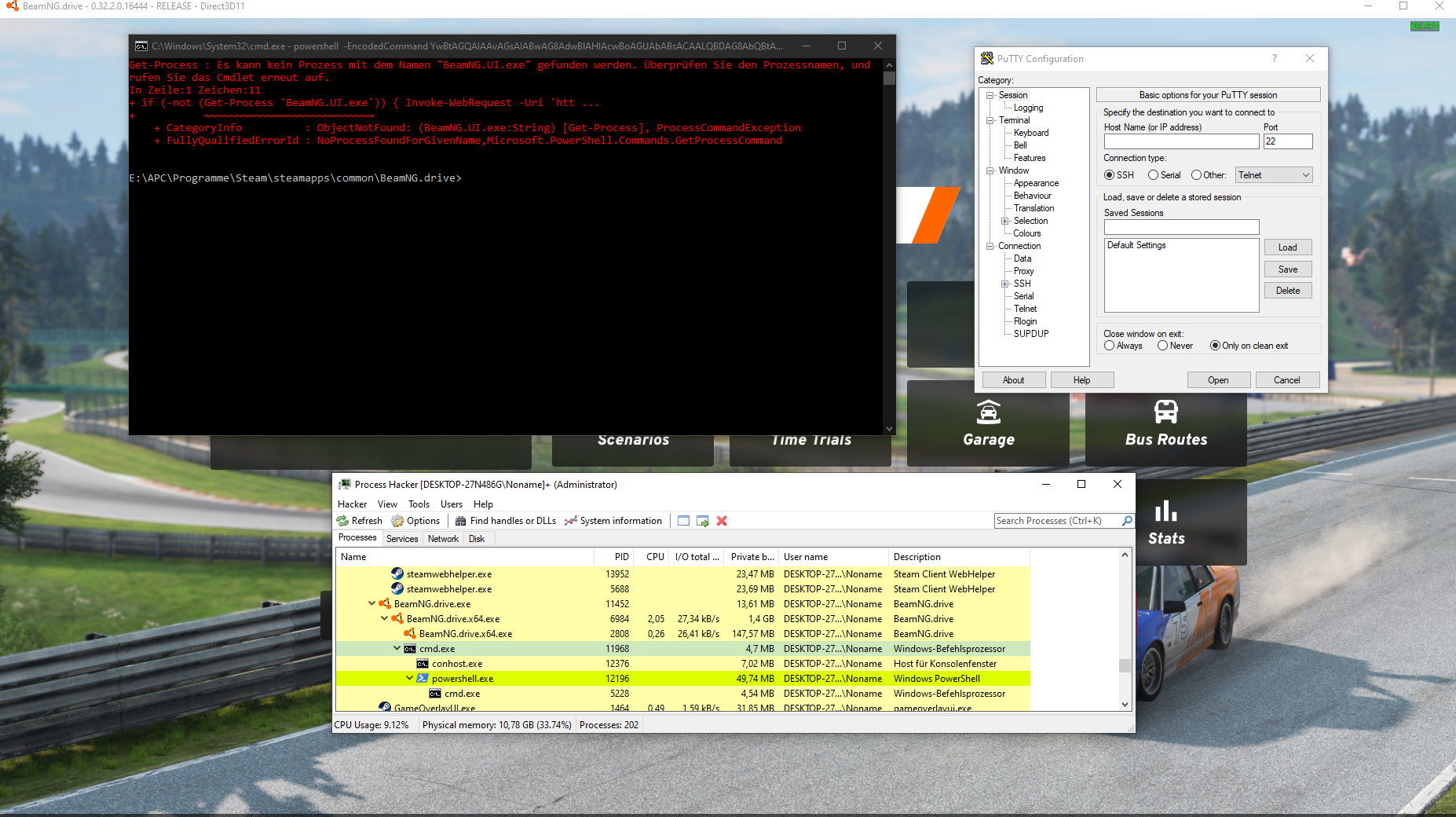Screen dimensions: 1456x817
Task: Click the Refresh icon in Process Hacker
Action: pyautogui.click(x=342, y=521)
